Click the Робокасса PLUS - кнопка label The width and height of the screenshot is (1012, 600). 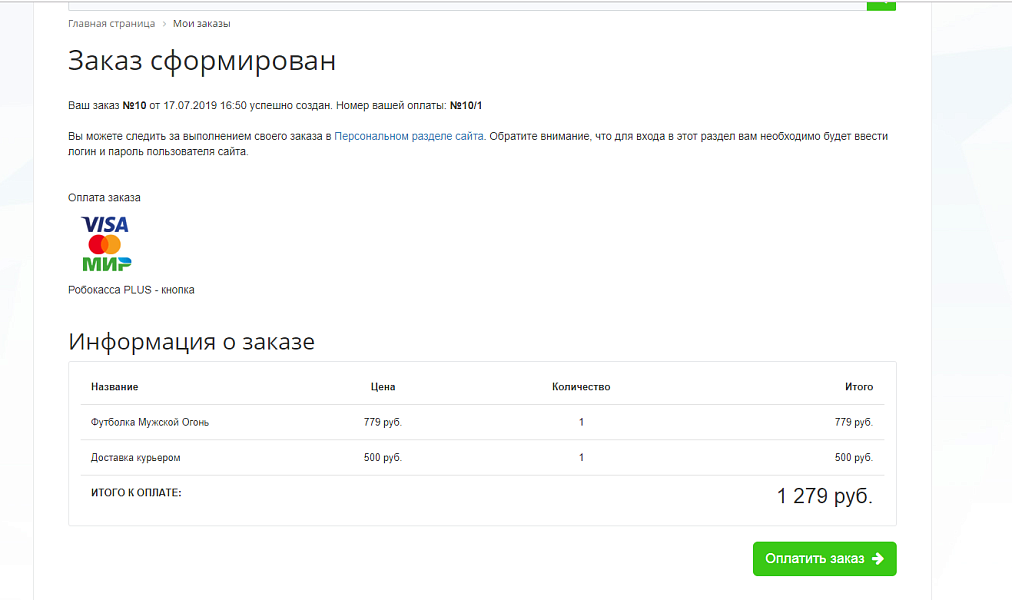[131, 290]
